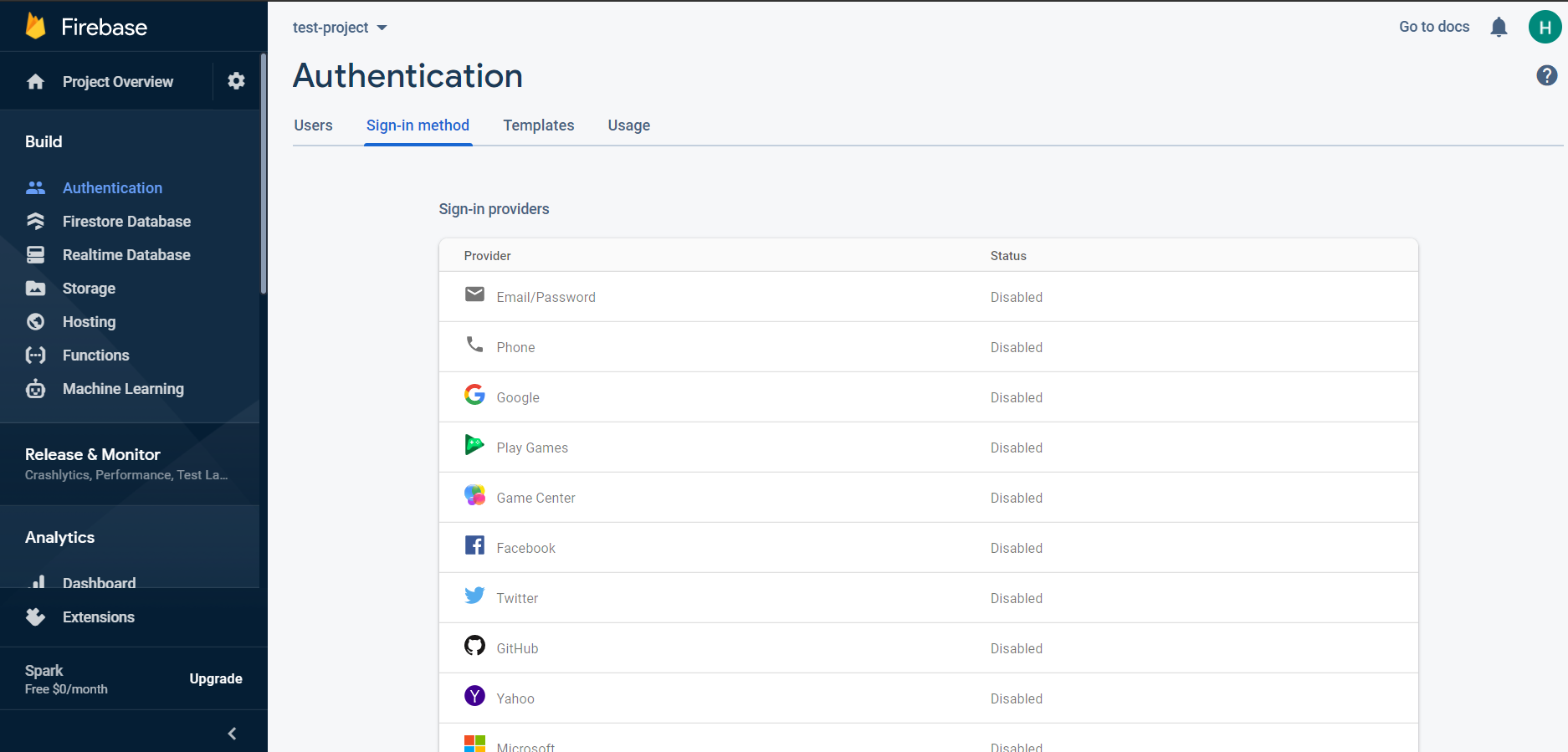Screen dimensions: 1568x752
Task: Expand the test-project dropdown
Action: point(340,28)
